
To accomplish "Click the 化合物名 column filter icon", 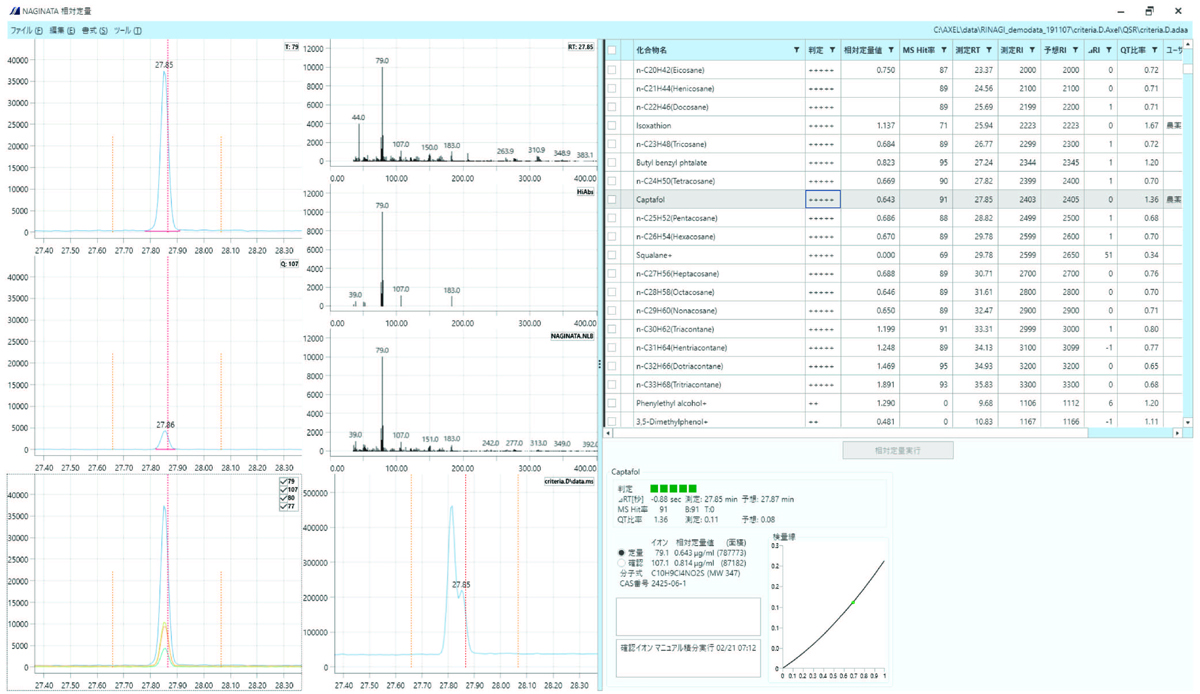I will coord(796,50).
